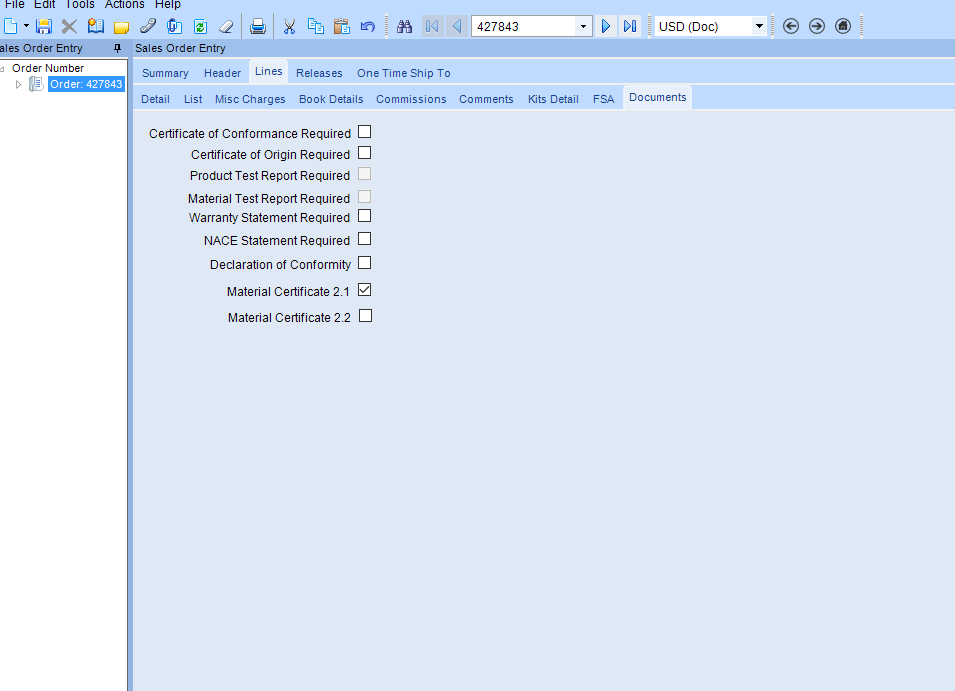Open the Commissions sub-tab

click(x=411, y=99)
